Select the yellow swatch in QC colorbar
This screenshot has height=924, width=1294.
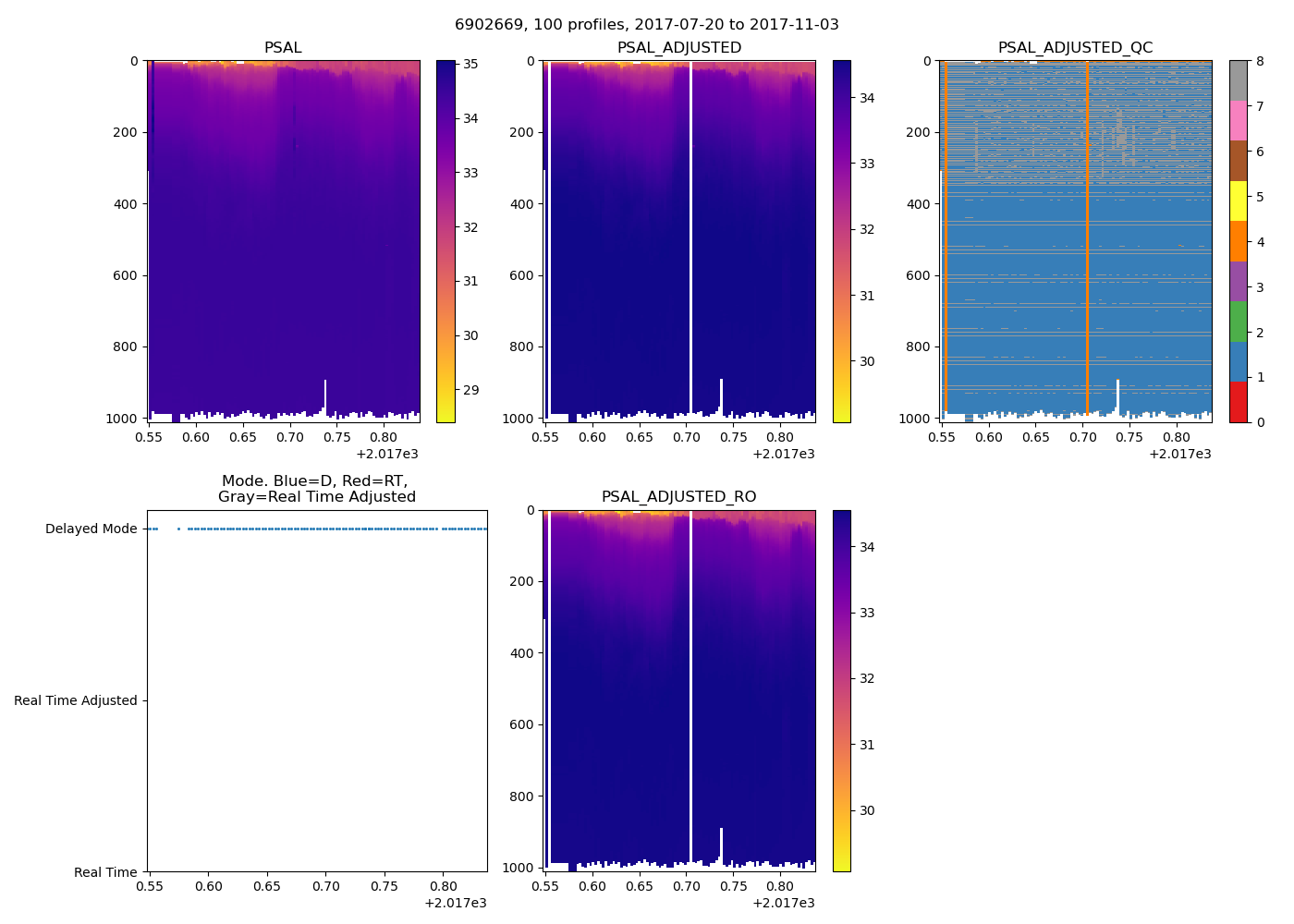click(1239, 201)
